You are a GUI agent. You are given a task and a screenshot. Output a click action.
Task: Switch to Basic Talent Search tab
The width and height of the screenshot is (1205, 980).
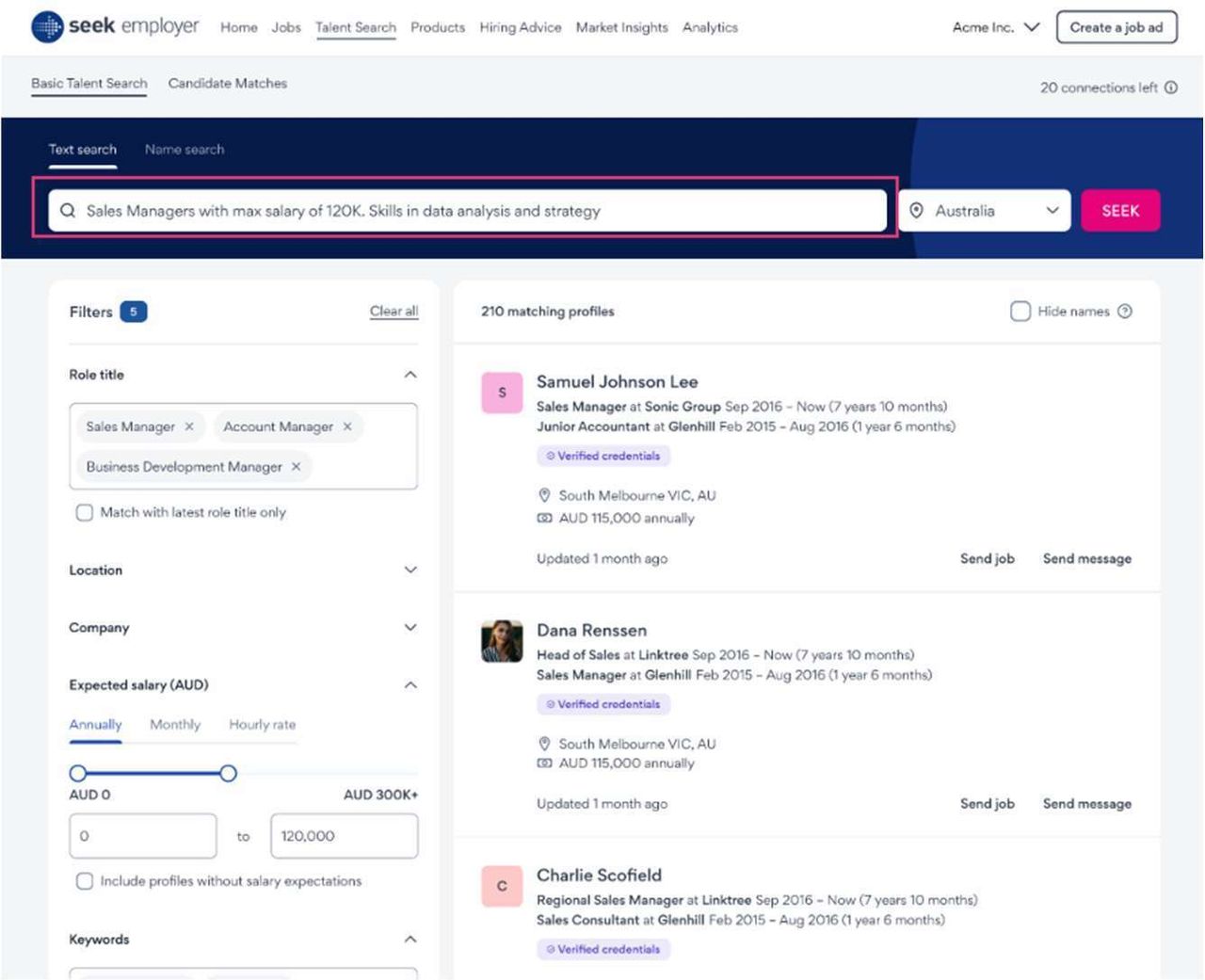pos(89,83)
